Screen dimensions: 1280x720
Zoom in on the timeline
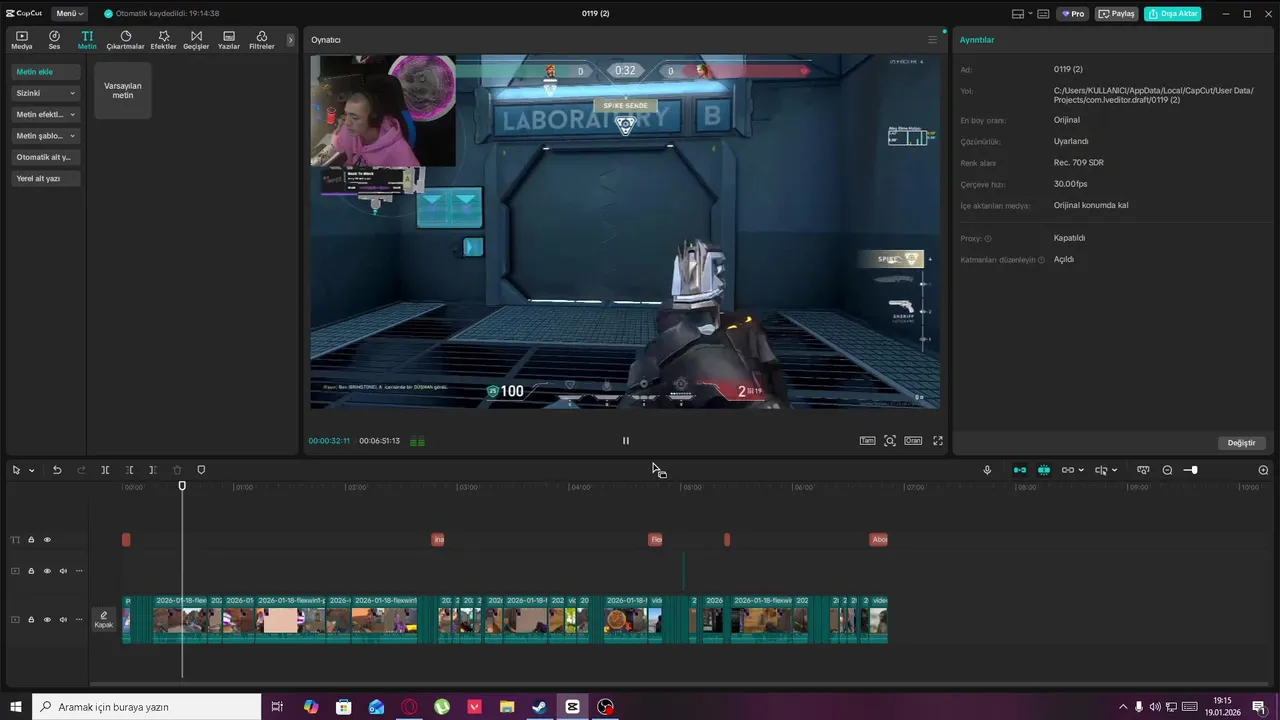point(1263,470)
